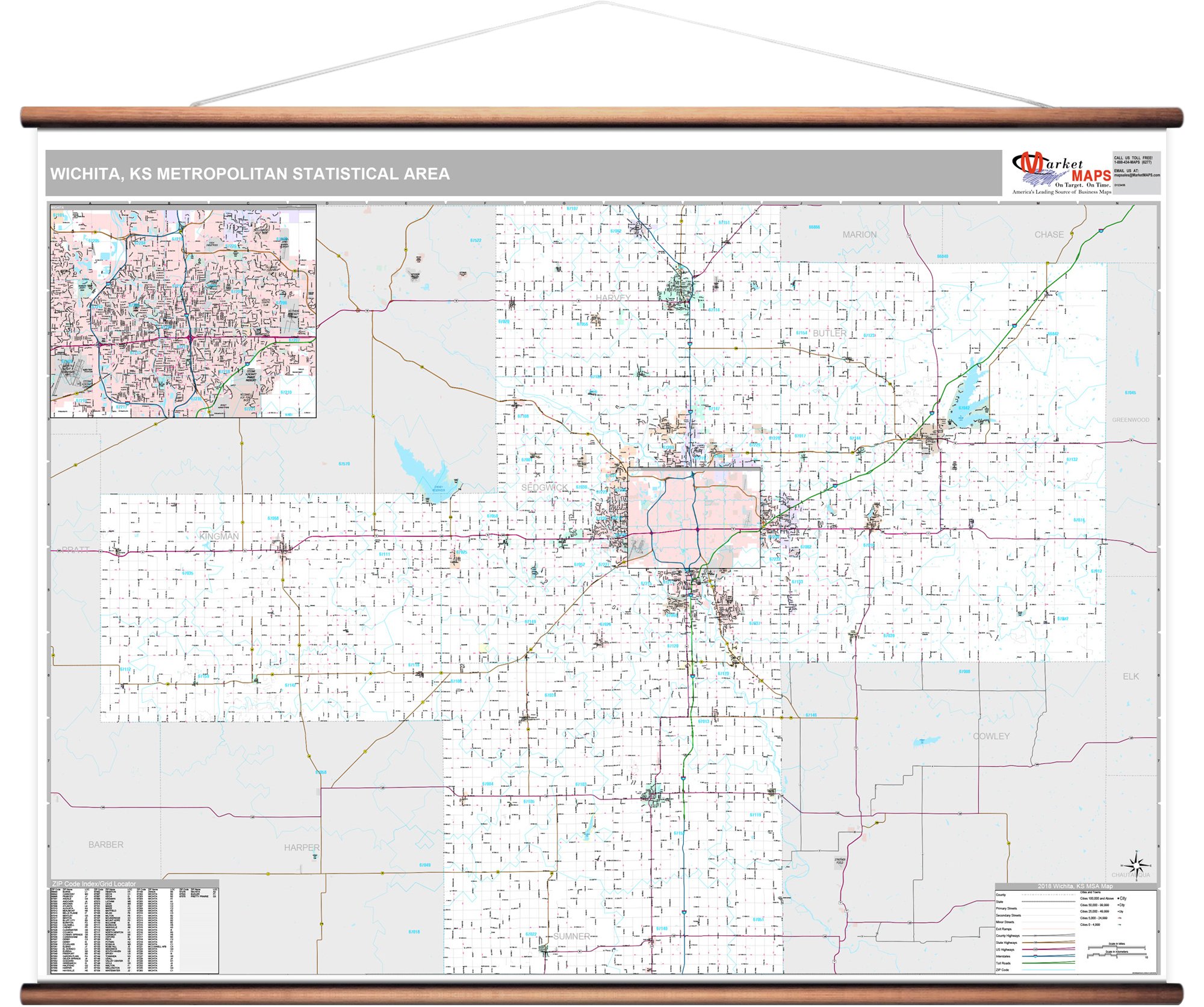Click the 'Scale in Kilometers' bar
This screenshot has height=1007, width=1204.
coord(1117,955)
